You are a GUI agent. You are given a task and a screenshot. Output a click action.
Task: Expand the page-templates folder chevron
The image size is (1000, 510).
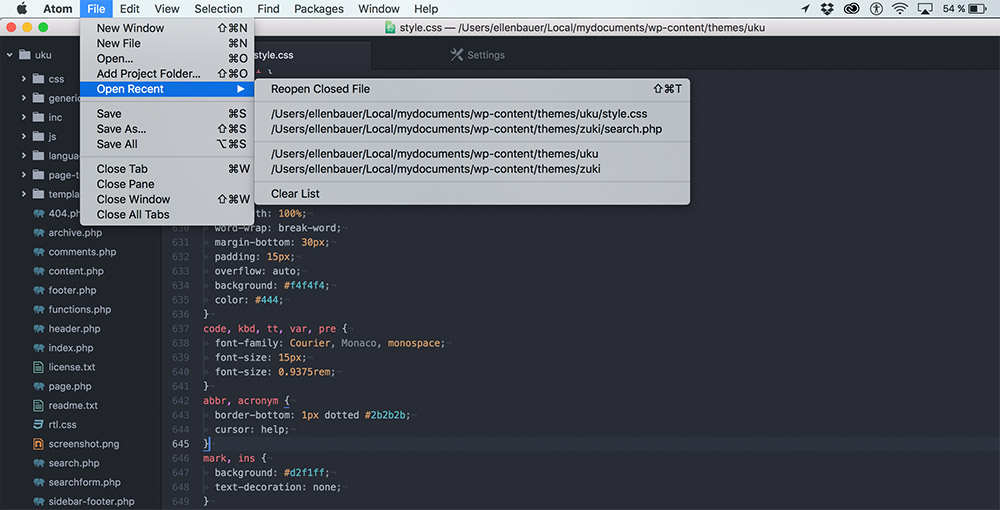[24, 175]
